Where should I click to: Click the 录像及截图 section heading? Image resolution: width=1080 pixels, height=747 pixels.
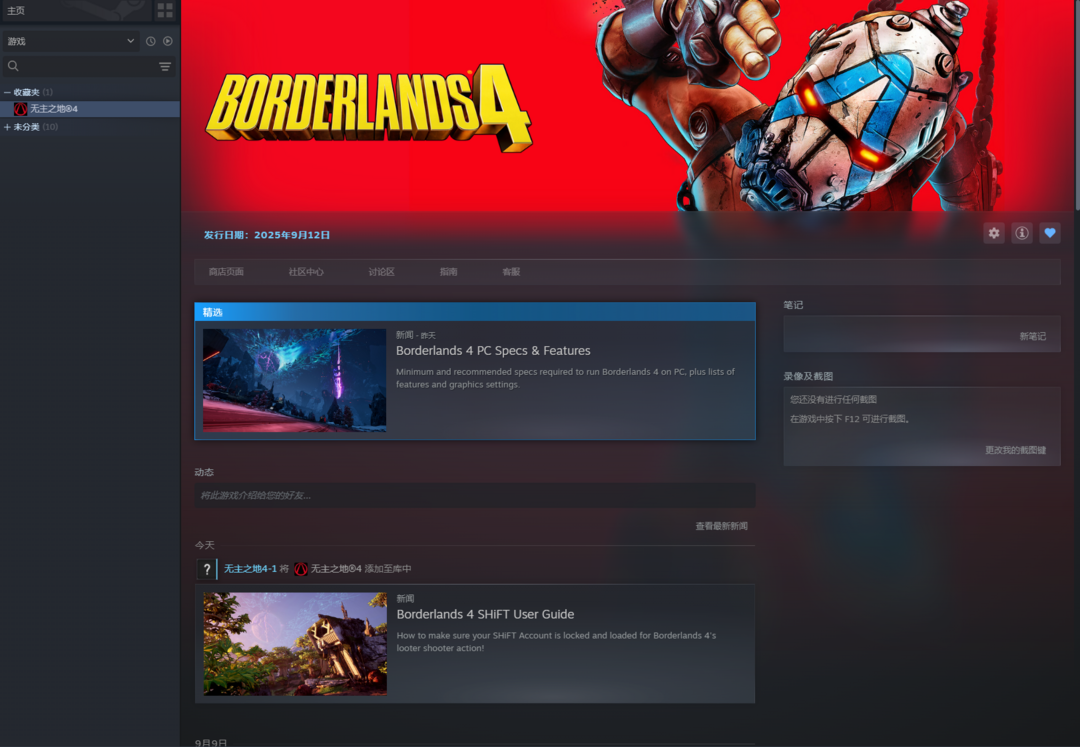coord(808,377)
